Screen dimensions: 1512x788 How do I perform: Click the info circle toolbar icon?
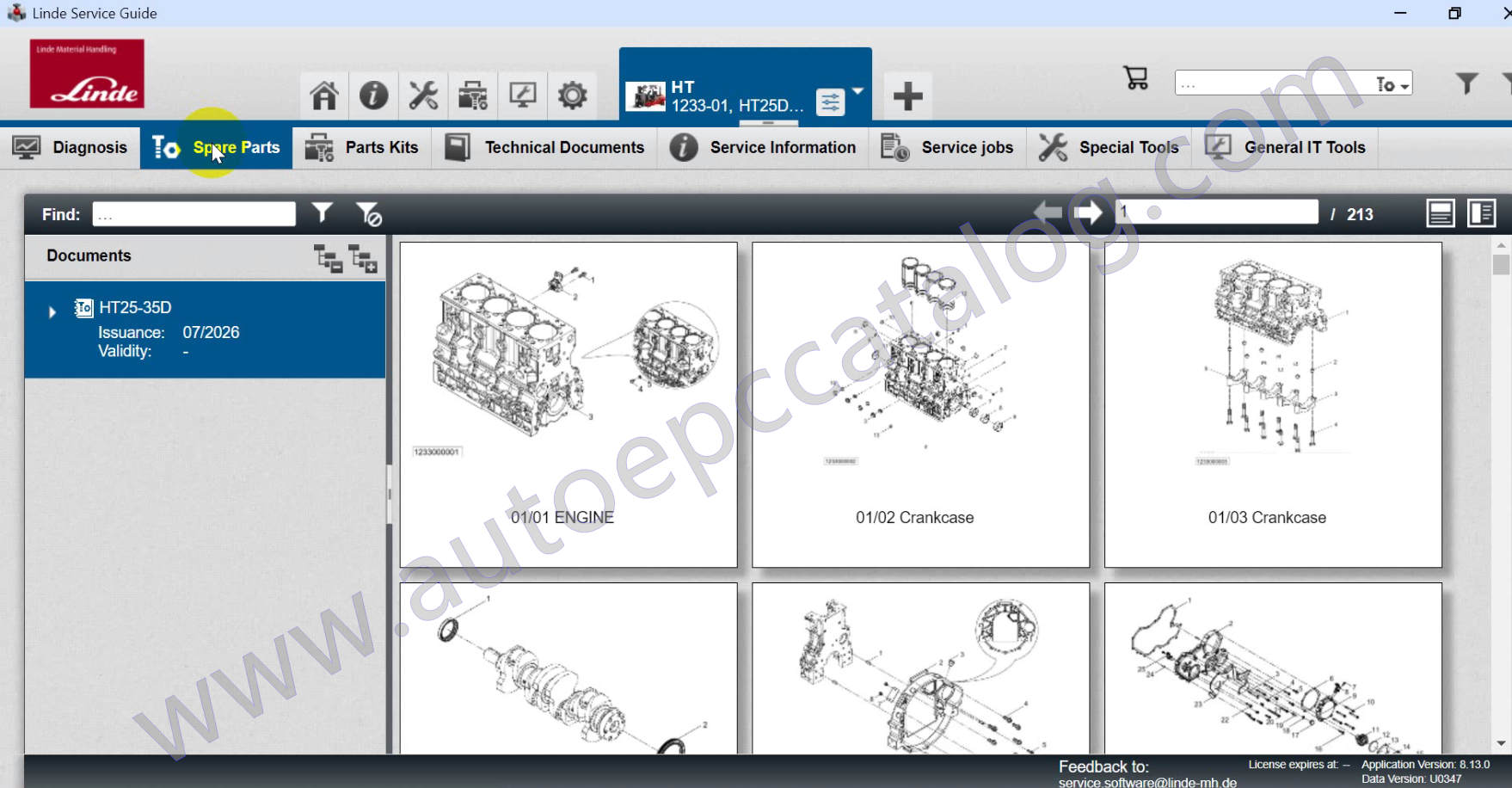(373, 95)
